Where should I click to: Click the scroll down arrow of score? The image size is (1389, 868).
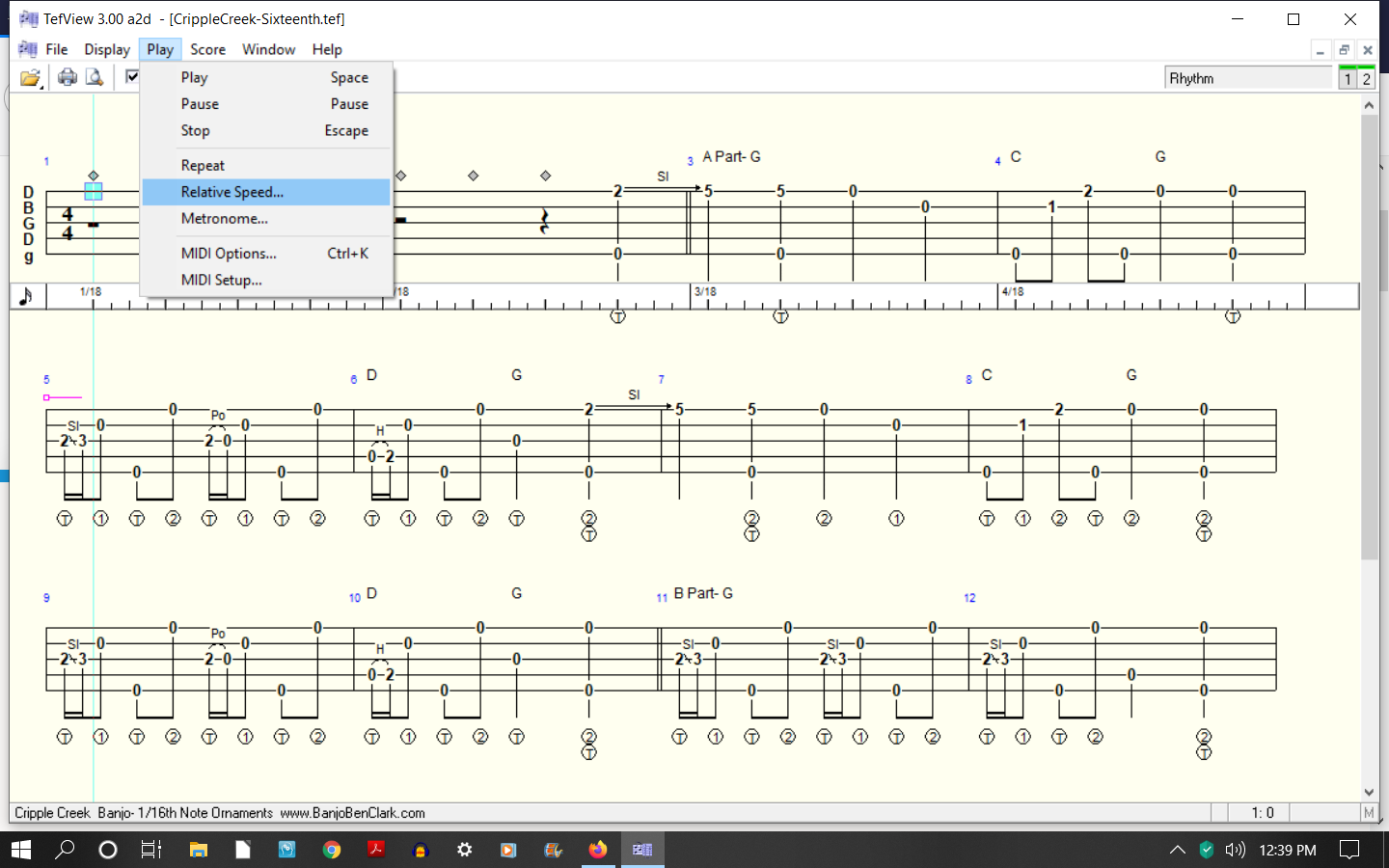click(x=1369, y=792)
